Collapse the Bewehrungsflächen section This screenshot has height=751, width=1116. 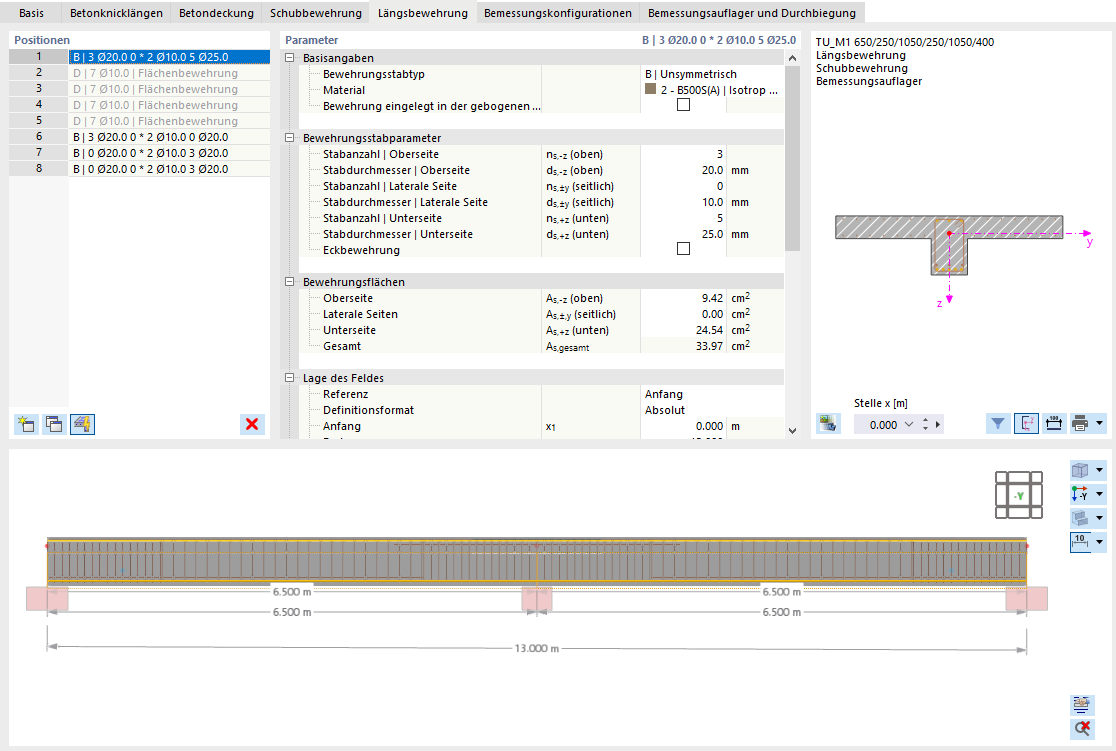coord(290,282)
